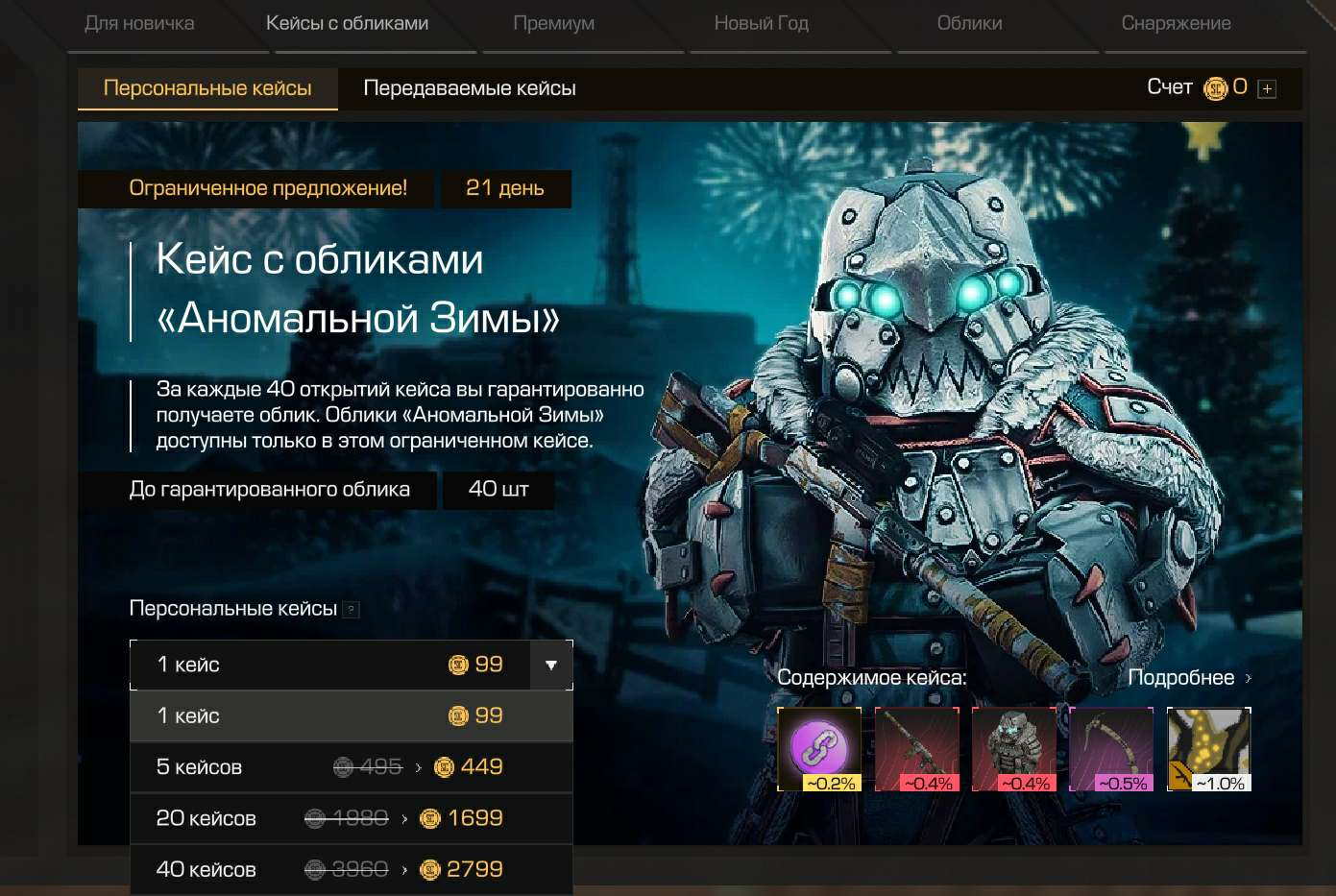Click the pickaxe item thumbnail with ~0.5%

1111,749
